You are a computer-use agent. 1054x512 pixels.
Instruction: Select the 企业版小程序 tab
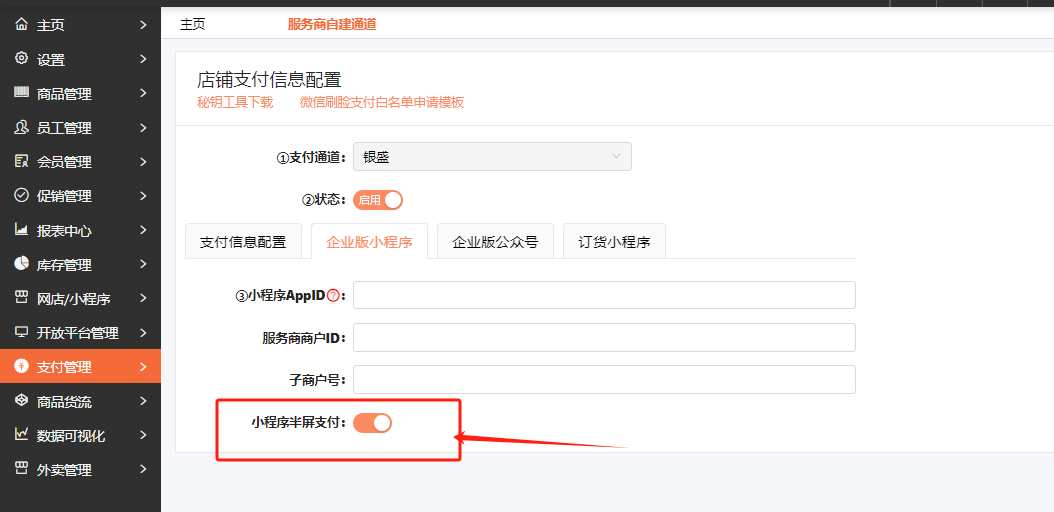pyautogui.click(x=369, y=241)
